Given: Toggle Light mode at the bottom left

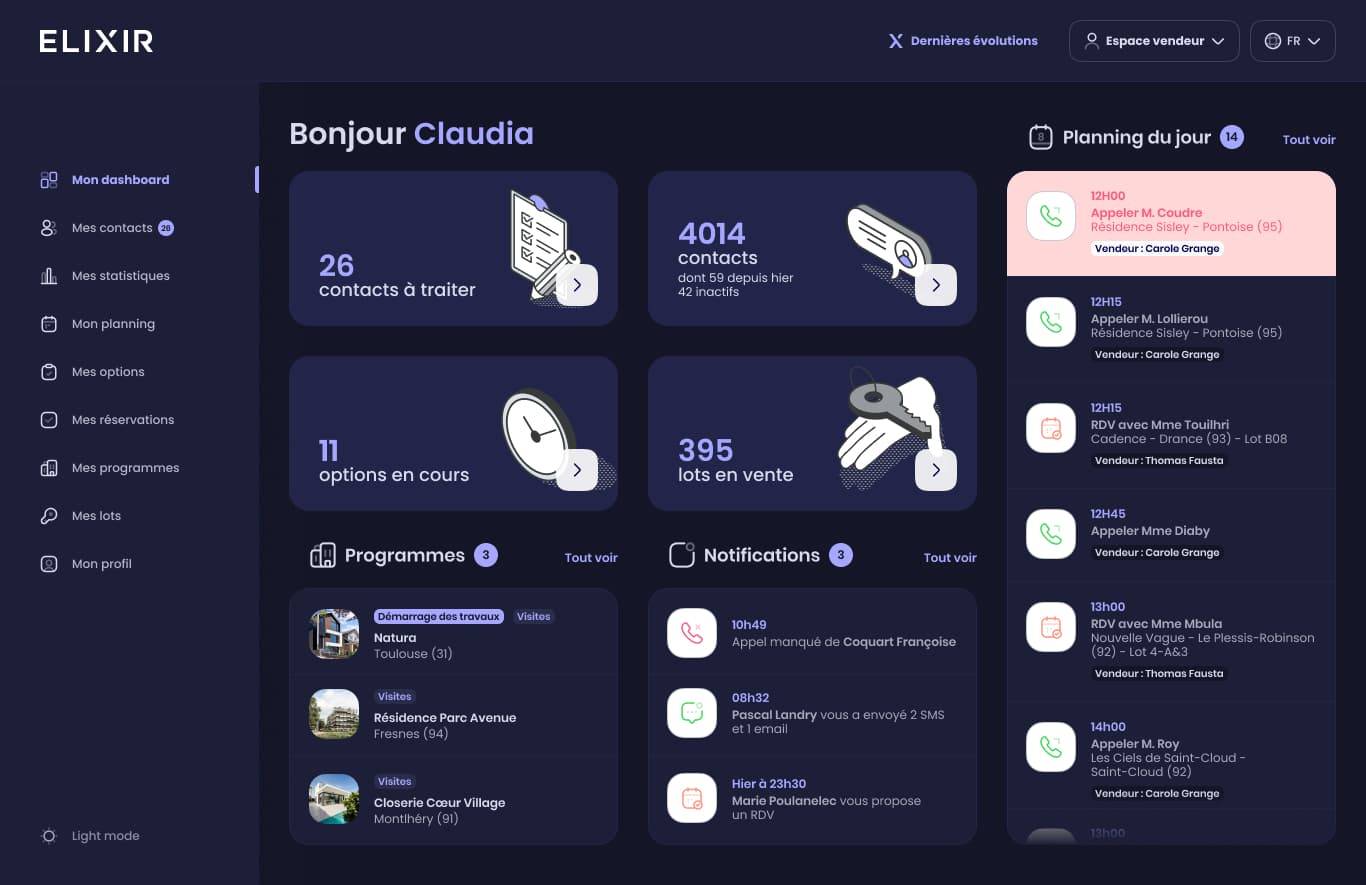Looking at the screenshot, I should (x=48, y=836).
